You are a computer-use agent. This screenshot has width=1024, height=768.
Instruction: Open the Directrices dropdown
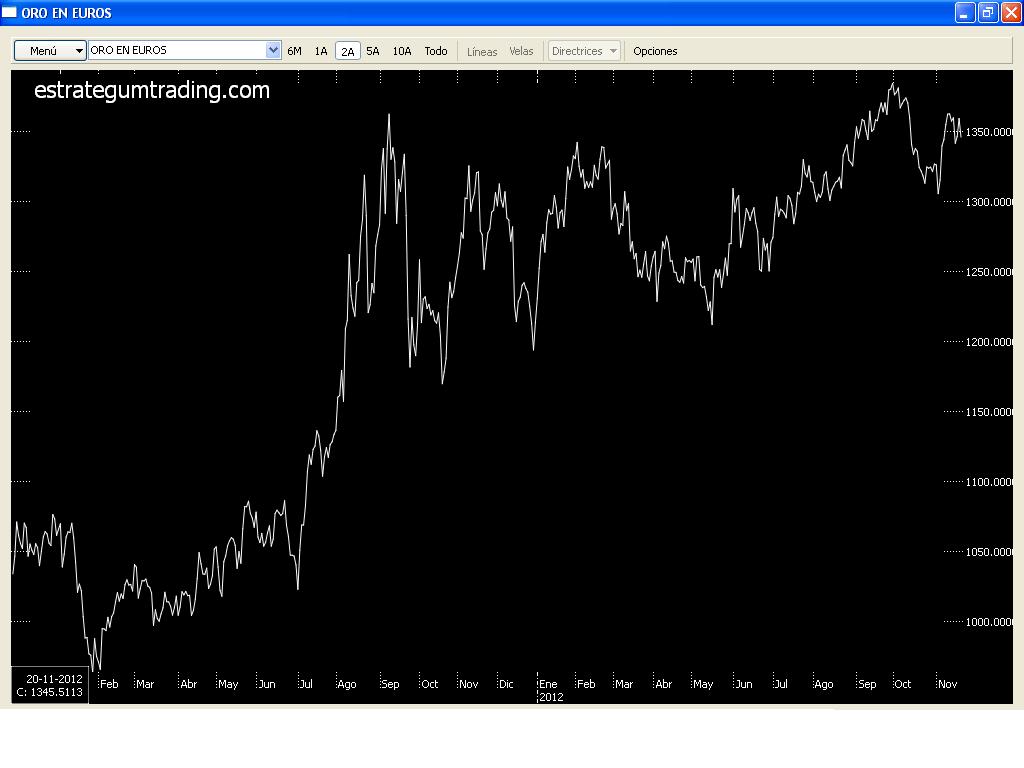coord(584,51)
